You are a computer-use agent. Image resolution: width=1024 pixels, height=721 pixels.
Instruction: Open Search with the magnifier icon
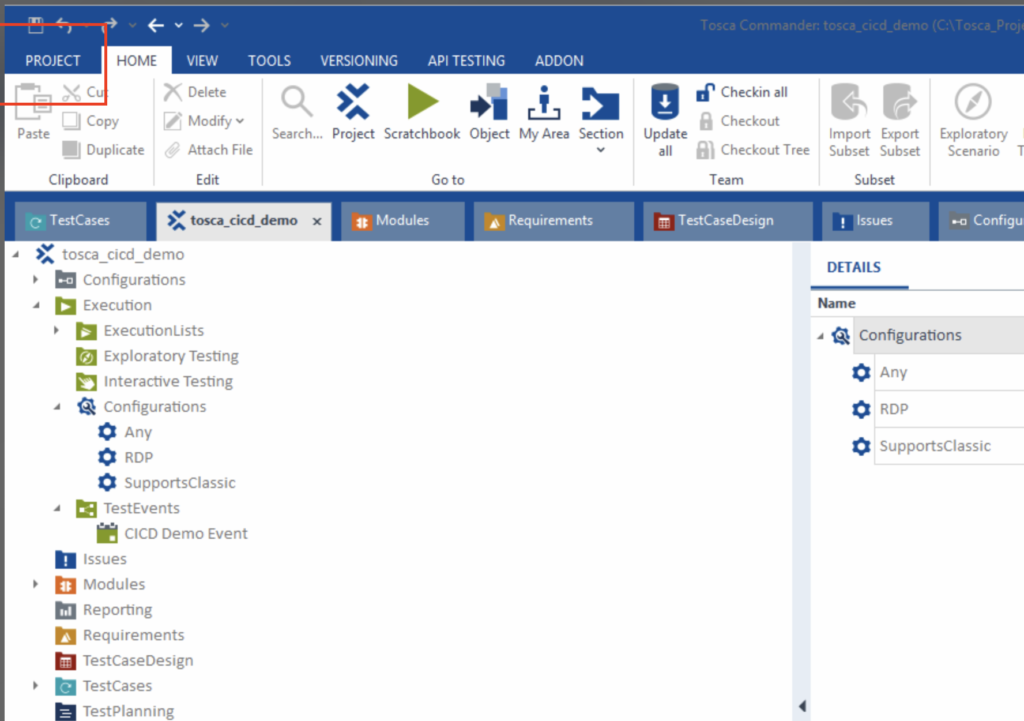297,112
